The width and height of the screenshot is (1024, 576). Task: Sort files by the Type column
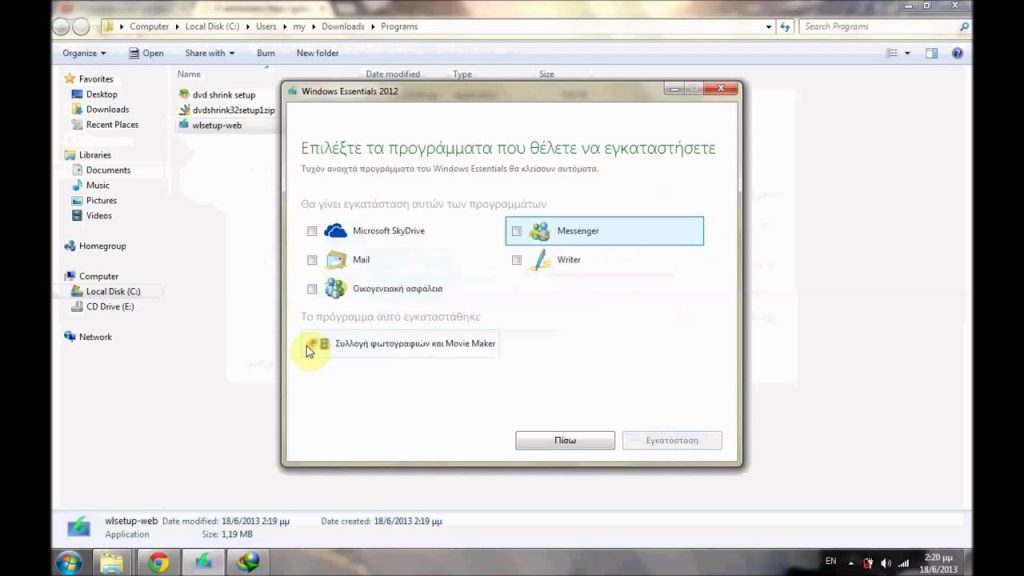(x=462, y=74)
